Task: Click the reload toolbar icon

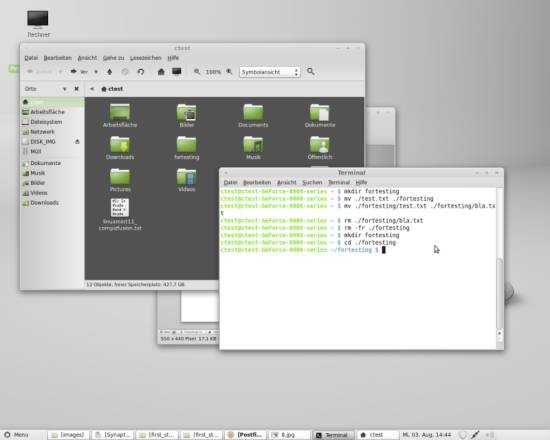Action: coord(141,72)
